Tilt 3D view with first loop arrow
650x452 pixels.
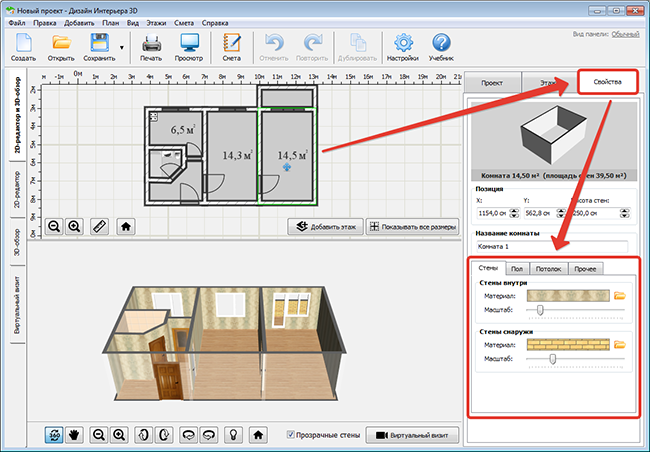tap(189, 435)
